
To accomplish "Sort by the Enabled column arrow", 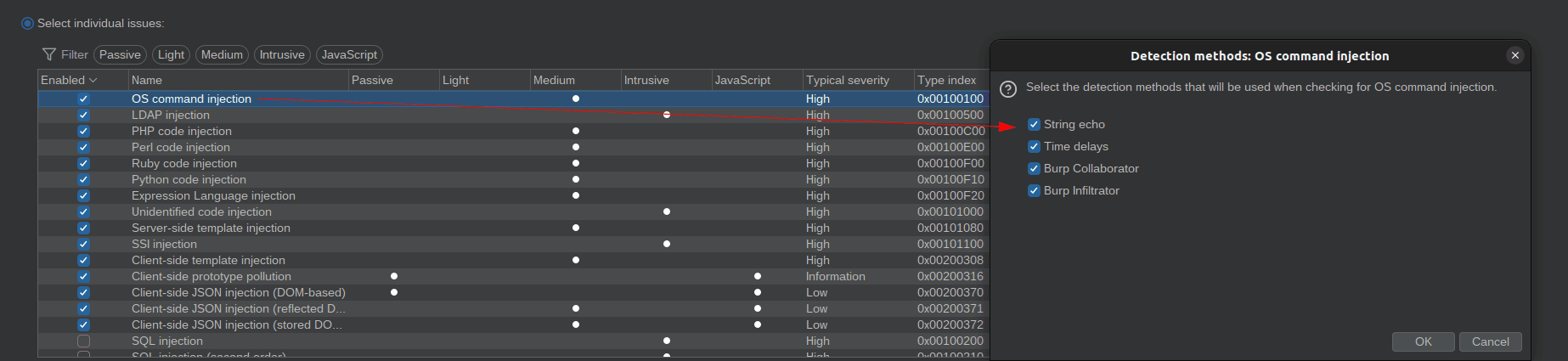I will (x=93, y=80).
